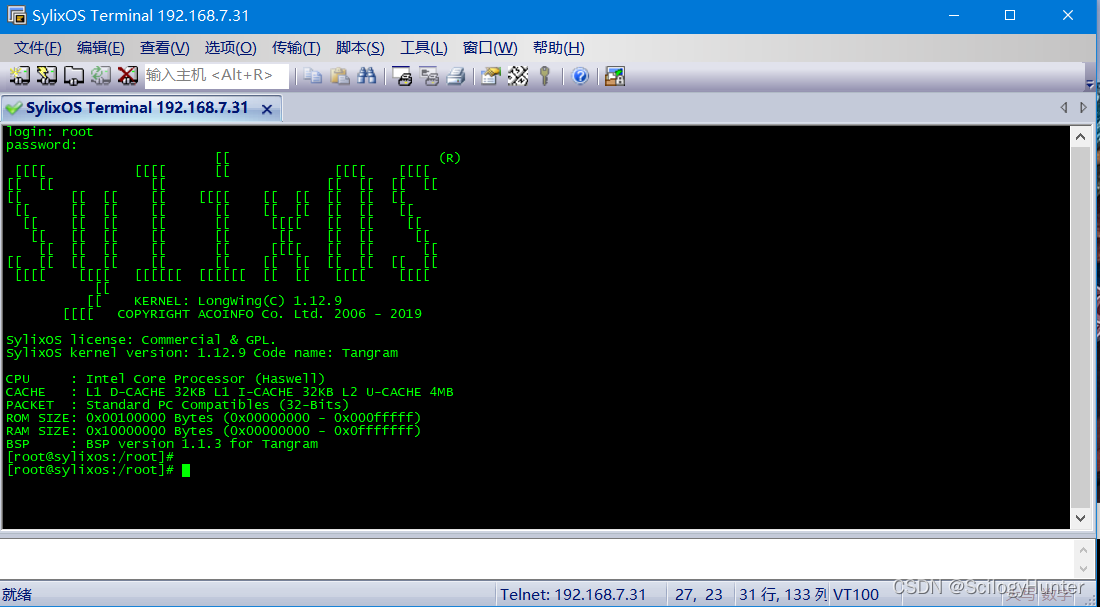Screen dimensions: 1100x607
Task: Click the 'SylixOS license: Commercial & GPL.' line
Action: tap(141, 340)
